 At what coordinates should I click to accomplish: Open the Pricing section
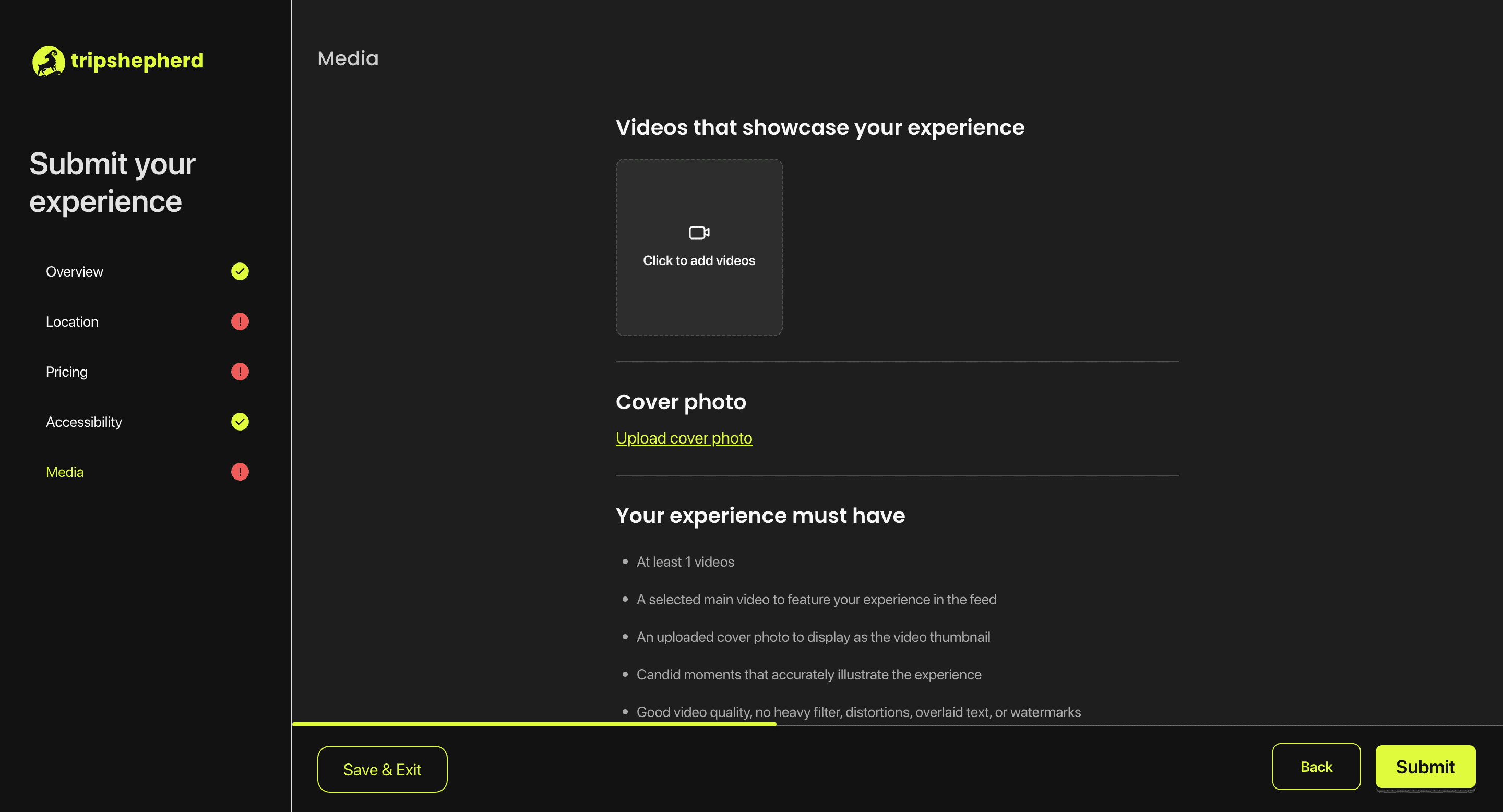point(66,372)
